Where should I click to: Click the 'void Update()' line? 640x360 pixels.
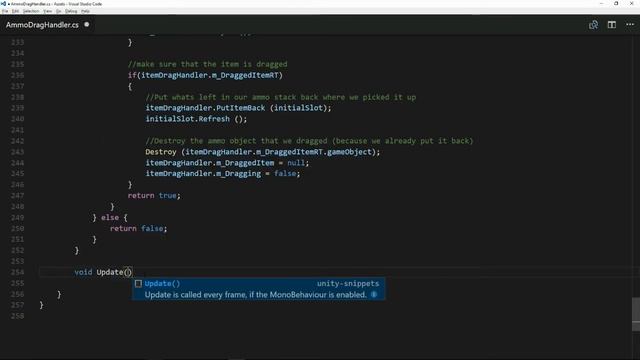(x=103, y=272)
